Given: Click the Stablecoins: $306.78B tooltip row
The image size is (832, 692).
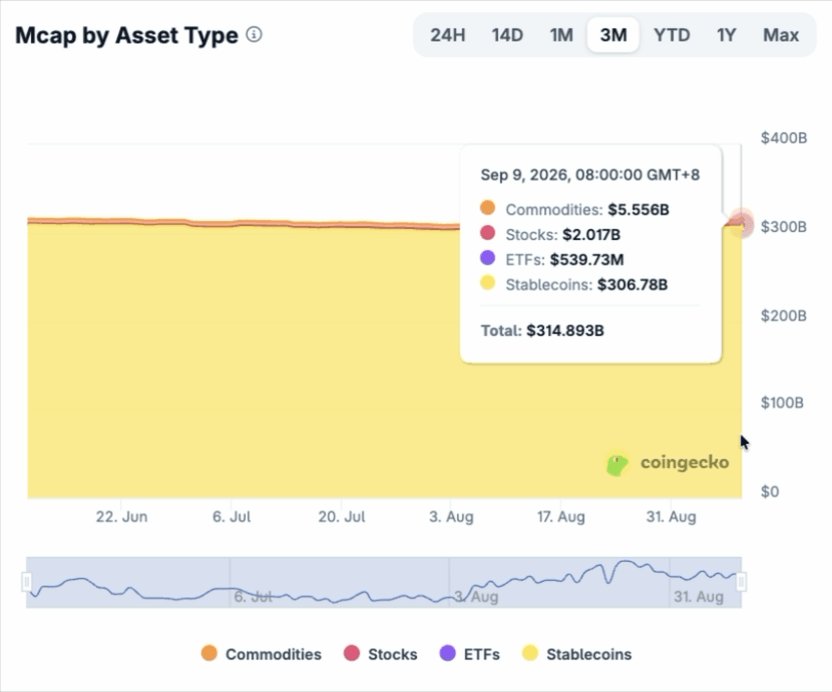Looking at the screenshot, I should coord(574,284).
